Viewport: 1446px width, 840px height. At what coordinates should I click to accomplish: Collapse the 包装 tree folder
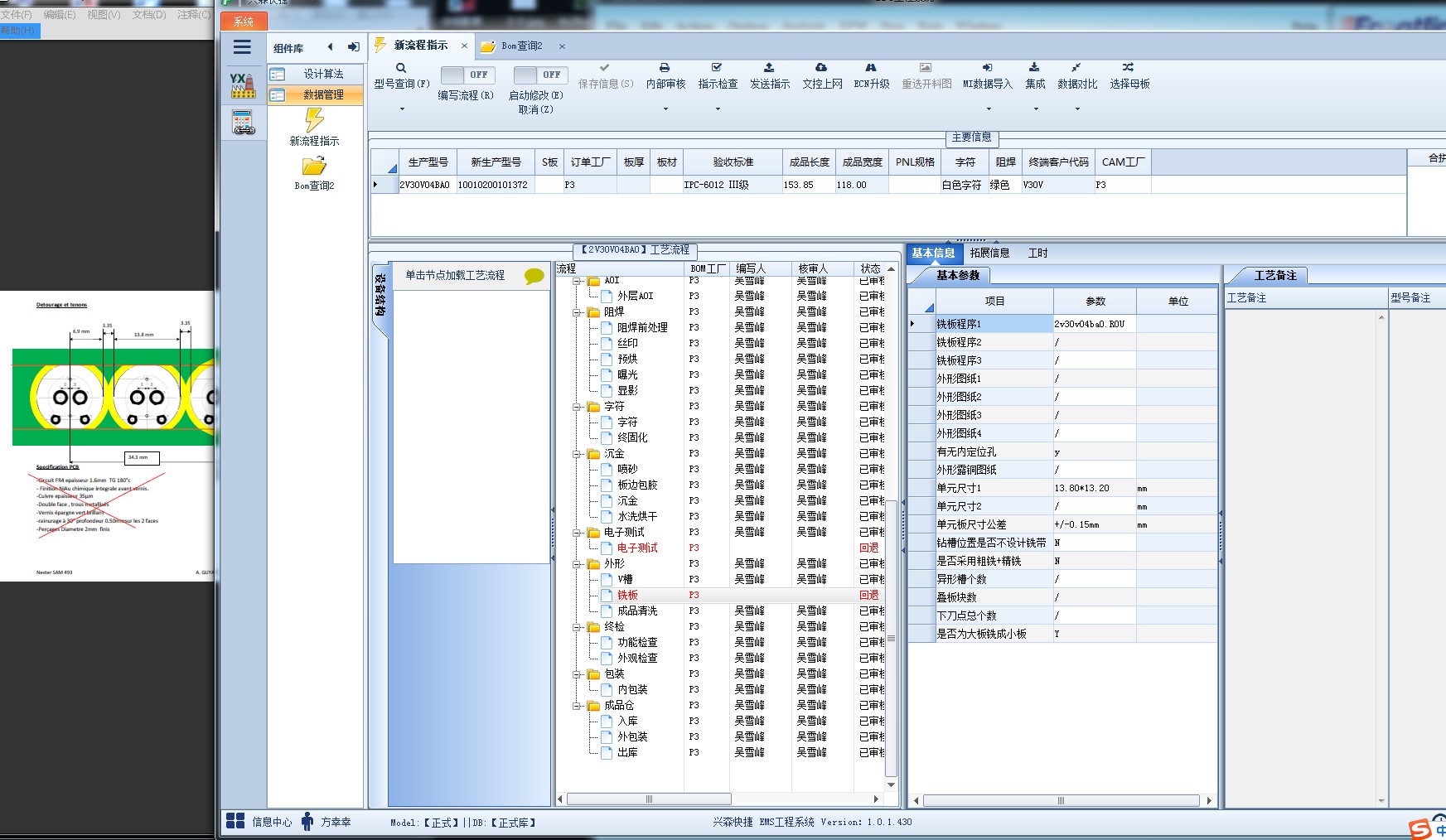click(577, 674)
